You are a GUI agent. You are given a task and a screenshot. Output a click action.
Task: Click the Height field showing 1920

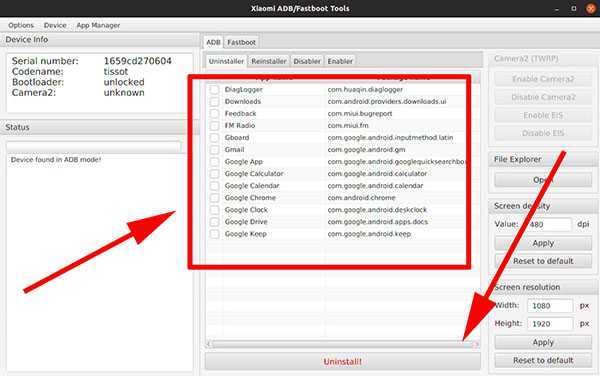550,324
